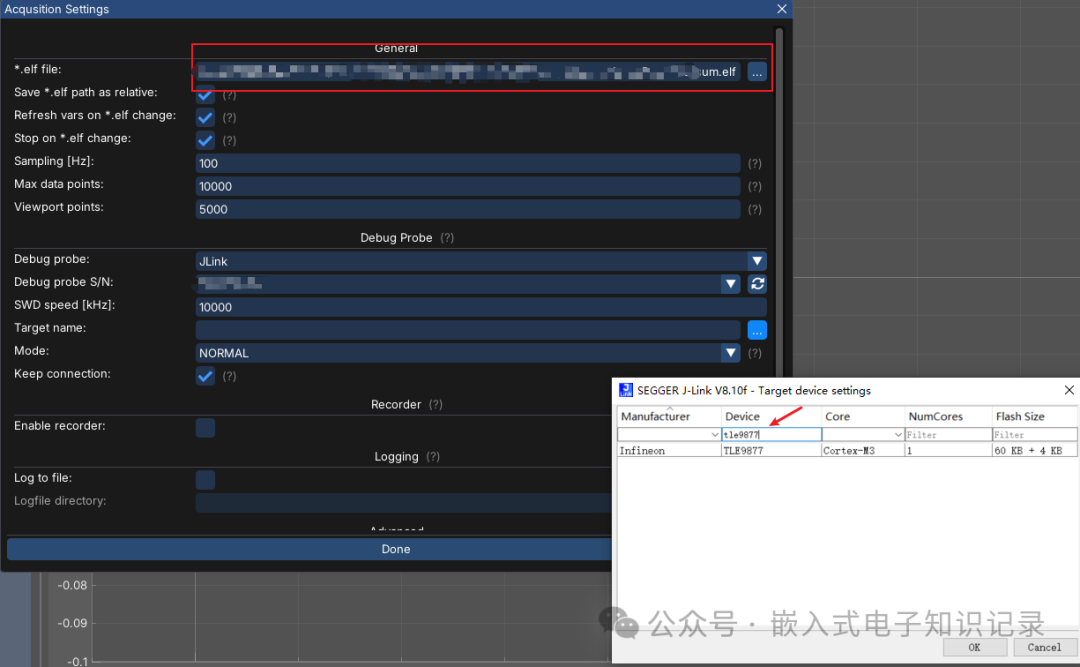Toggle Refresh vars on elf change checkbox

tap(205, 118)
